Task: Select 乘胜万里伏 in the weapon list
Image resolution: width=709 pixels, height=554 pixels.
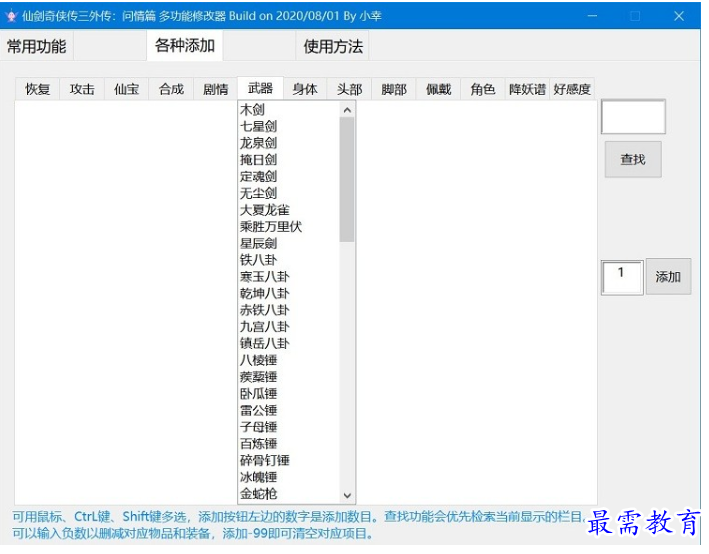Action: click(271, 227)
